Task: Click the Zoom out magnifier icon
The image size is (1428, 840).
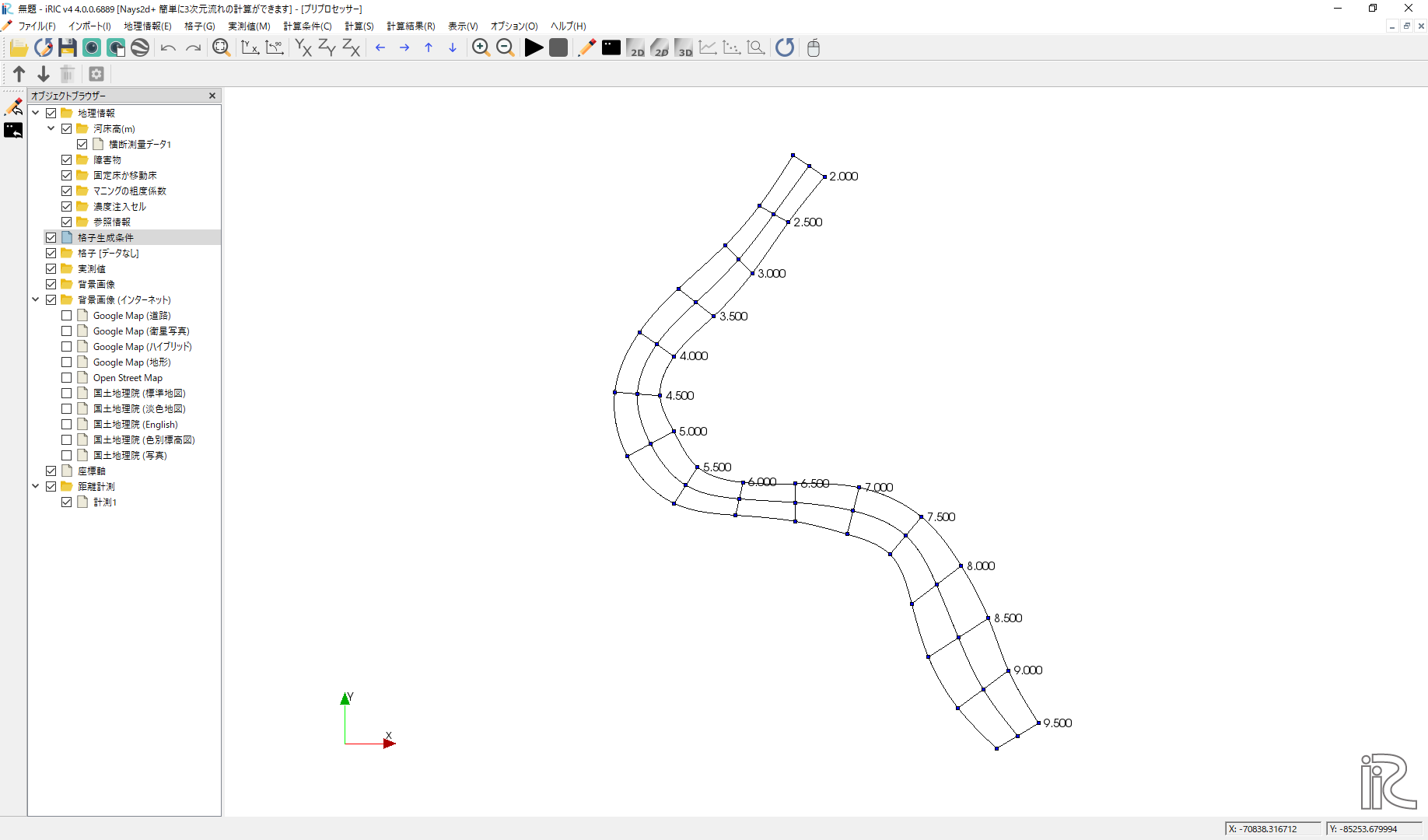Action: 506,48
